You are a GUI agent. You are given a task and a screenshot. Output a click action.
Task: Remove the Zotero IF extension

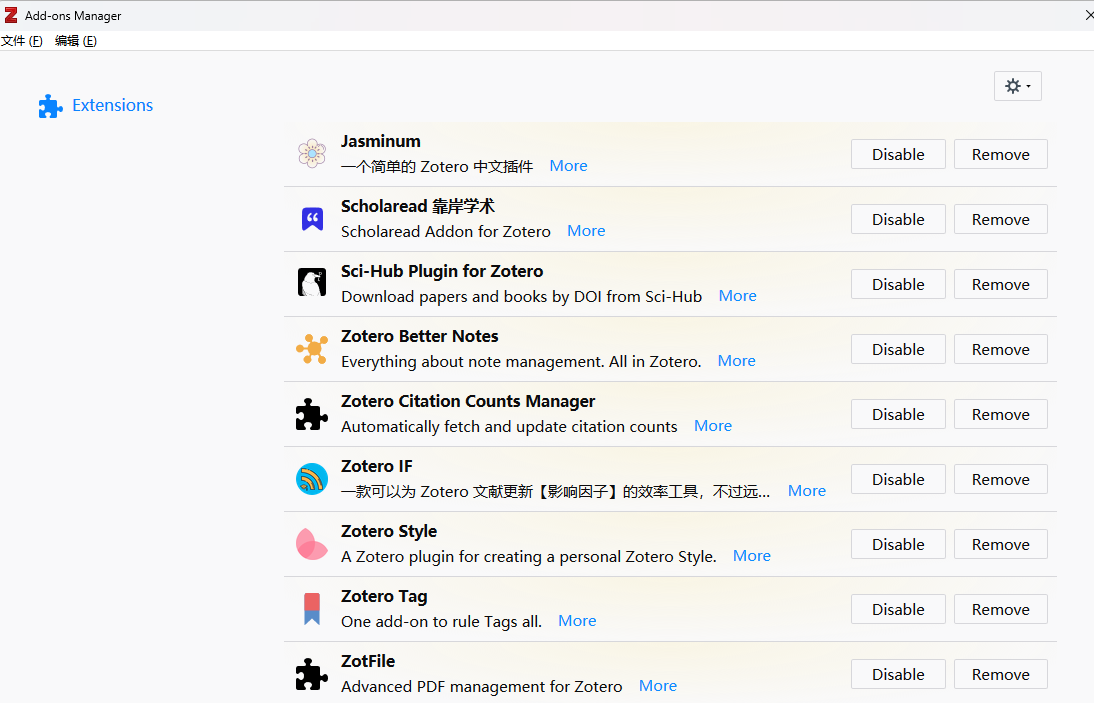click(1001, 479)
